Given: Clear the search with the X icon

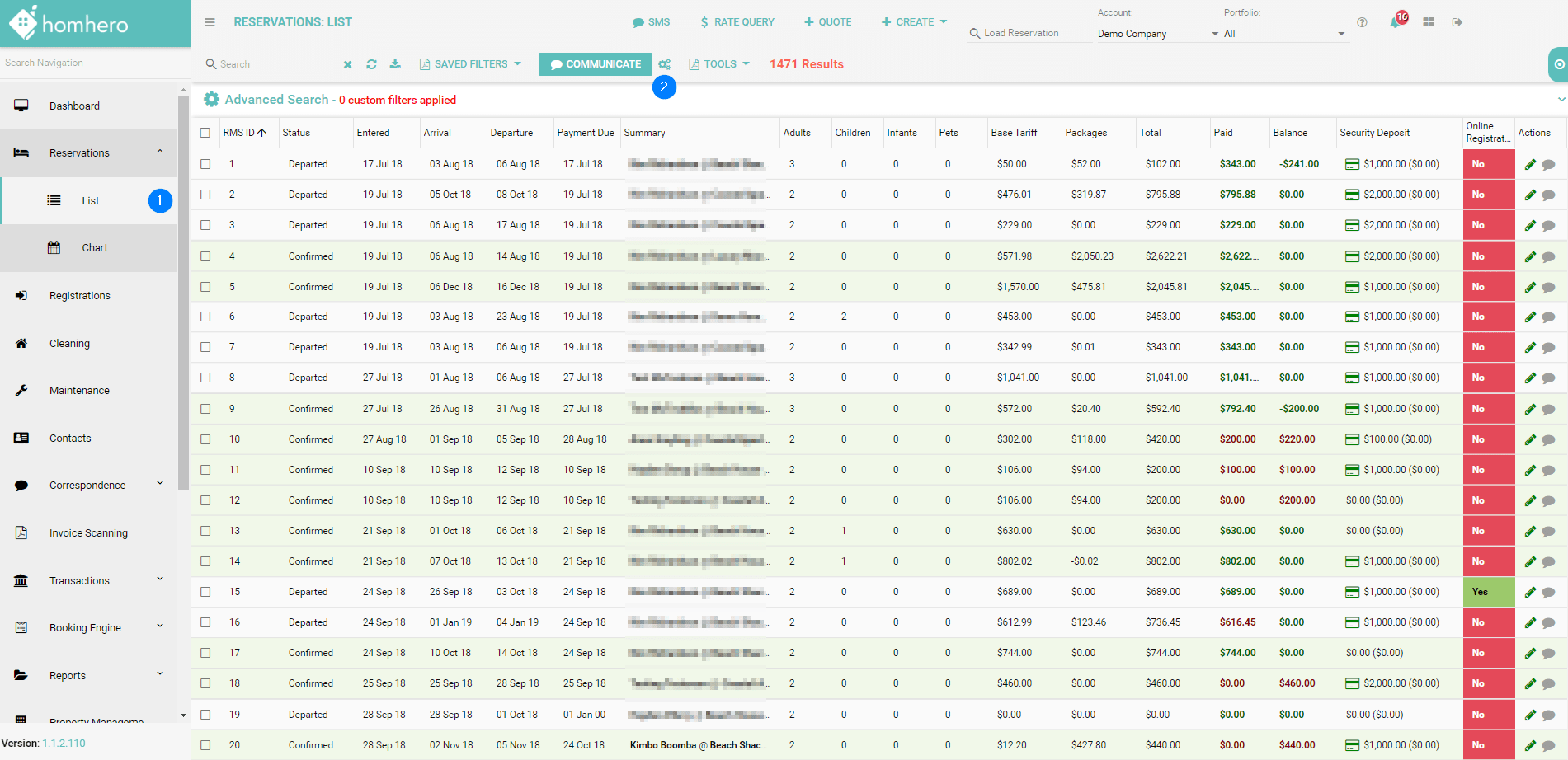Looking at the screenshot, I should click(x=347, y=63).
